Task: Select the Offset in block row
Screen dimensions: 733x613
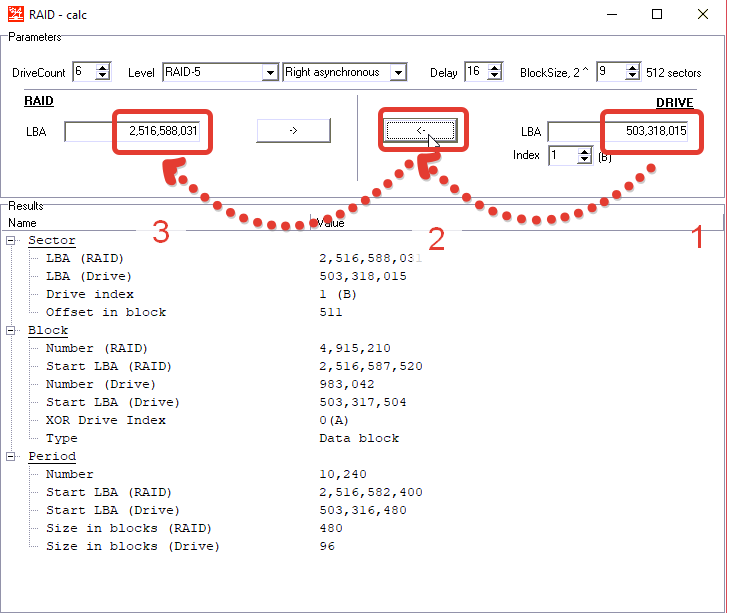Action: click(x=105, y=313)
